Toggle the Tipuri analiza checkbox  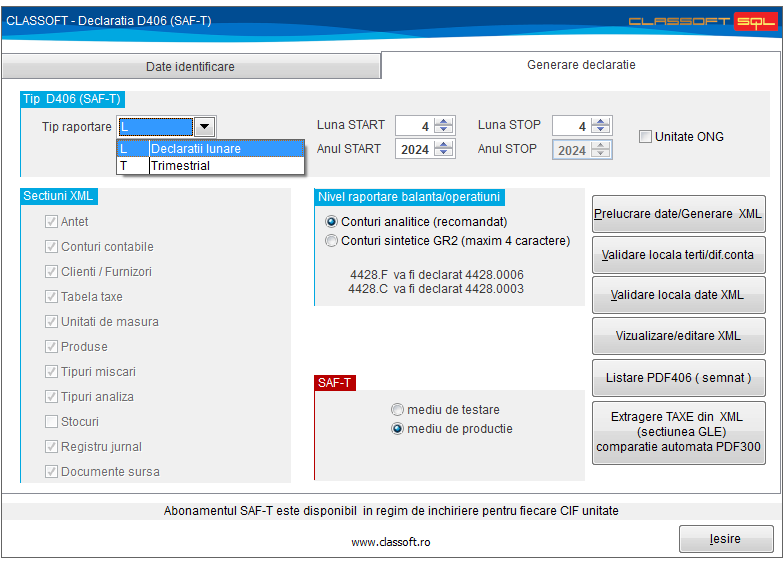pyautogui.click(x=51, y=396)
